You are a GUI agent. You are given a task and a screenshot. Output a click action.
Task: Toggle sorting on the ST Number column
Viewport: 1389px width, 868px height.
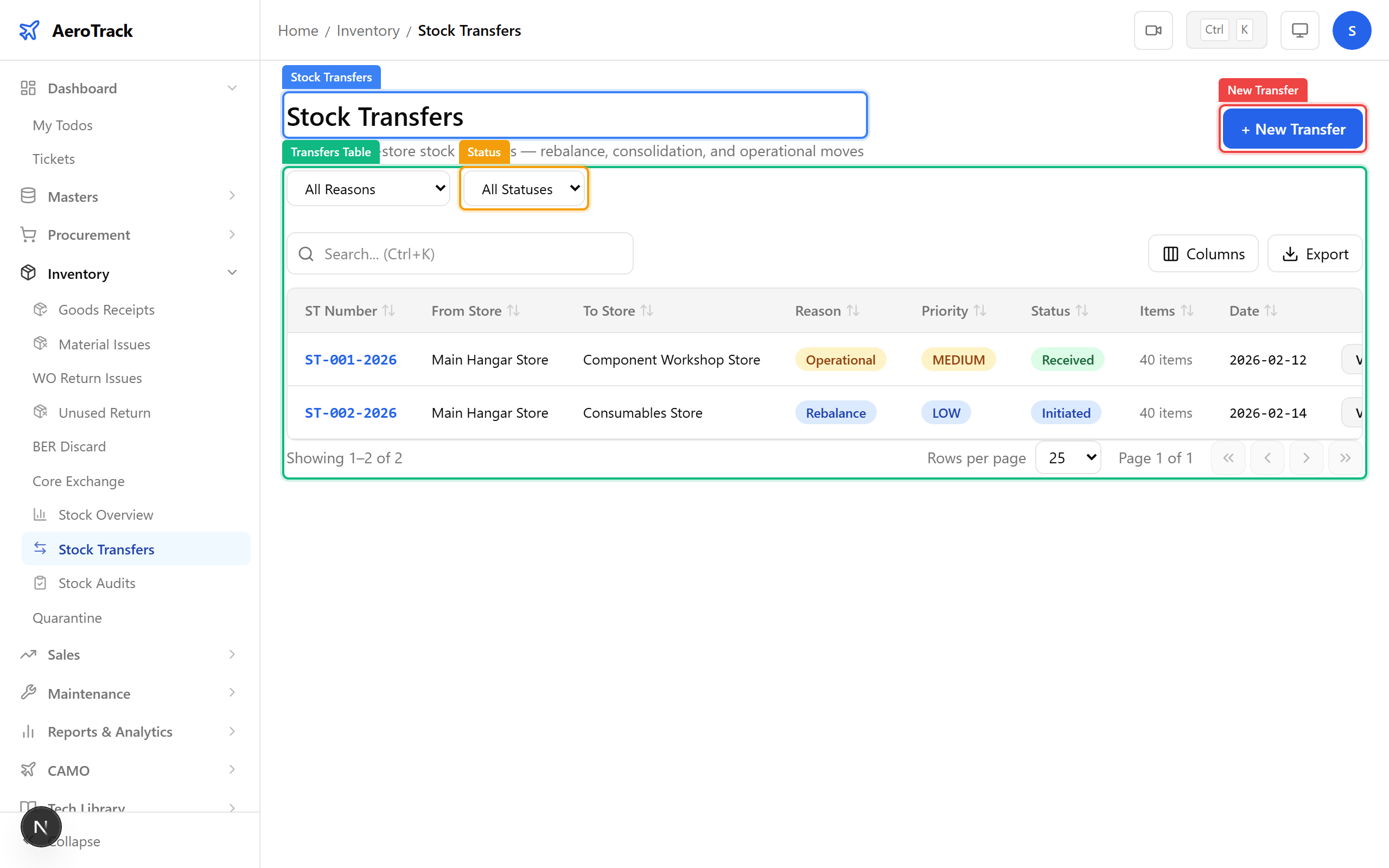(390, 310)
